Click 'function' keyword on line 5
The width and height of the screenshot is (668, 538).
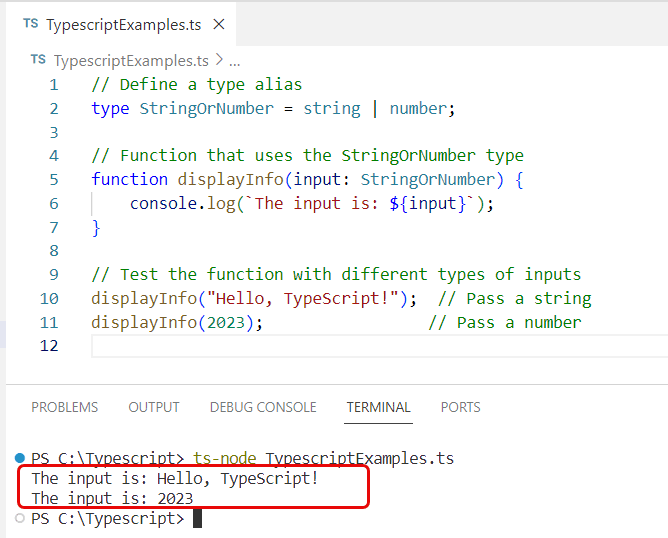(130, 179)
